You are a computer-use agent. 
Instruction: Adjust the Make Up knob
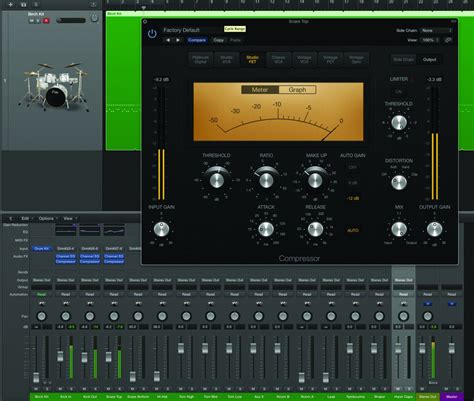point(315,180)
